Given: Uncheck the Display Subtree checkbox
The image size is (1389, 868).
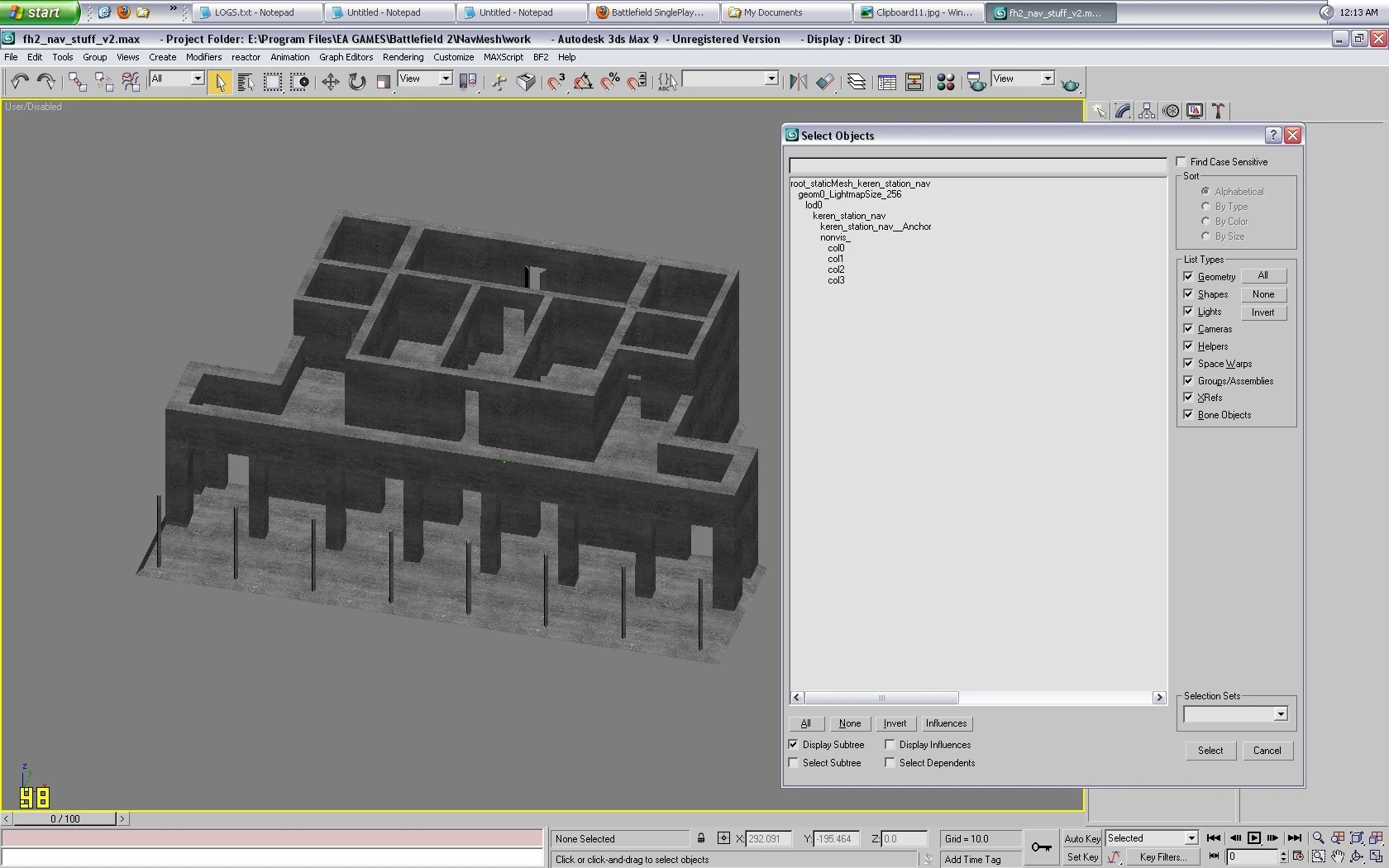Looking at the screenshot, I should click(794, 745).
